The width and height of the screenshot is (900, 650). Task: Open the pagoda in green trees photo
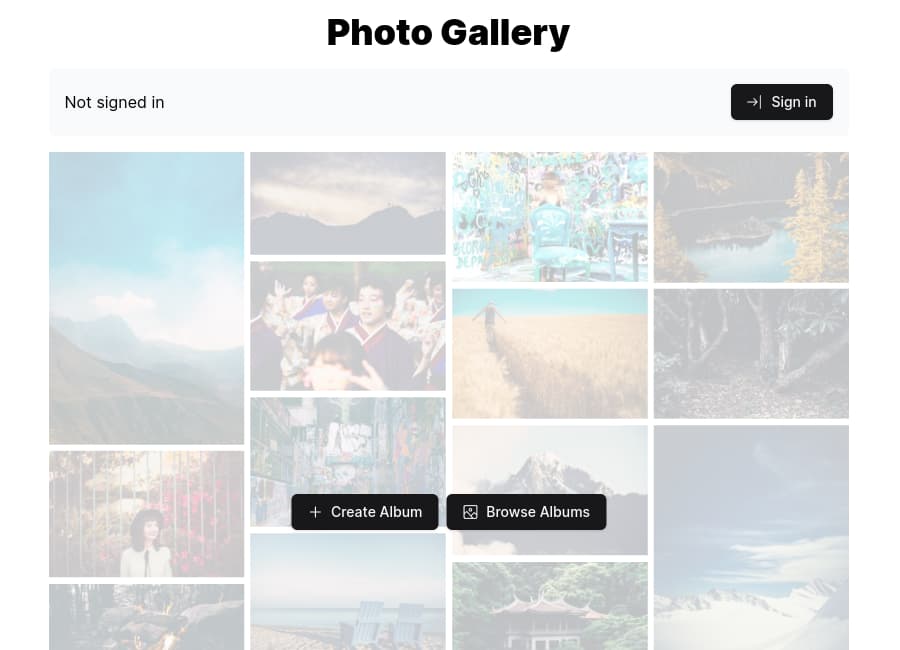550,606
